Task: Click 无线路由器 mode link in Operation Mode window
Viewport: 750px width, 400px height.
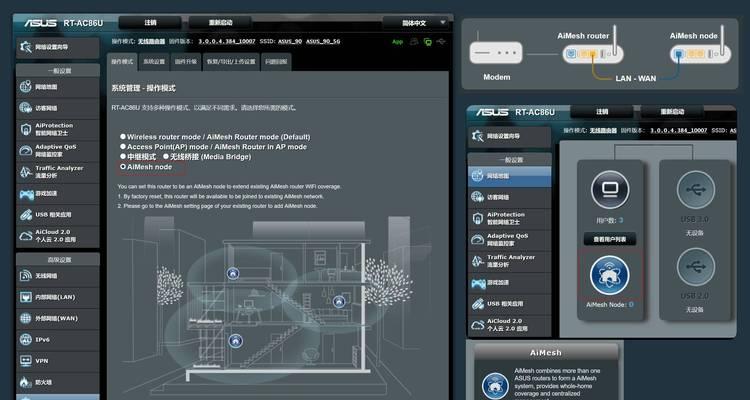Action: (x=151, y=42)
